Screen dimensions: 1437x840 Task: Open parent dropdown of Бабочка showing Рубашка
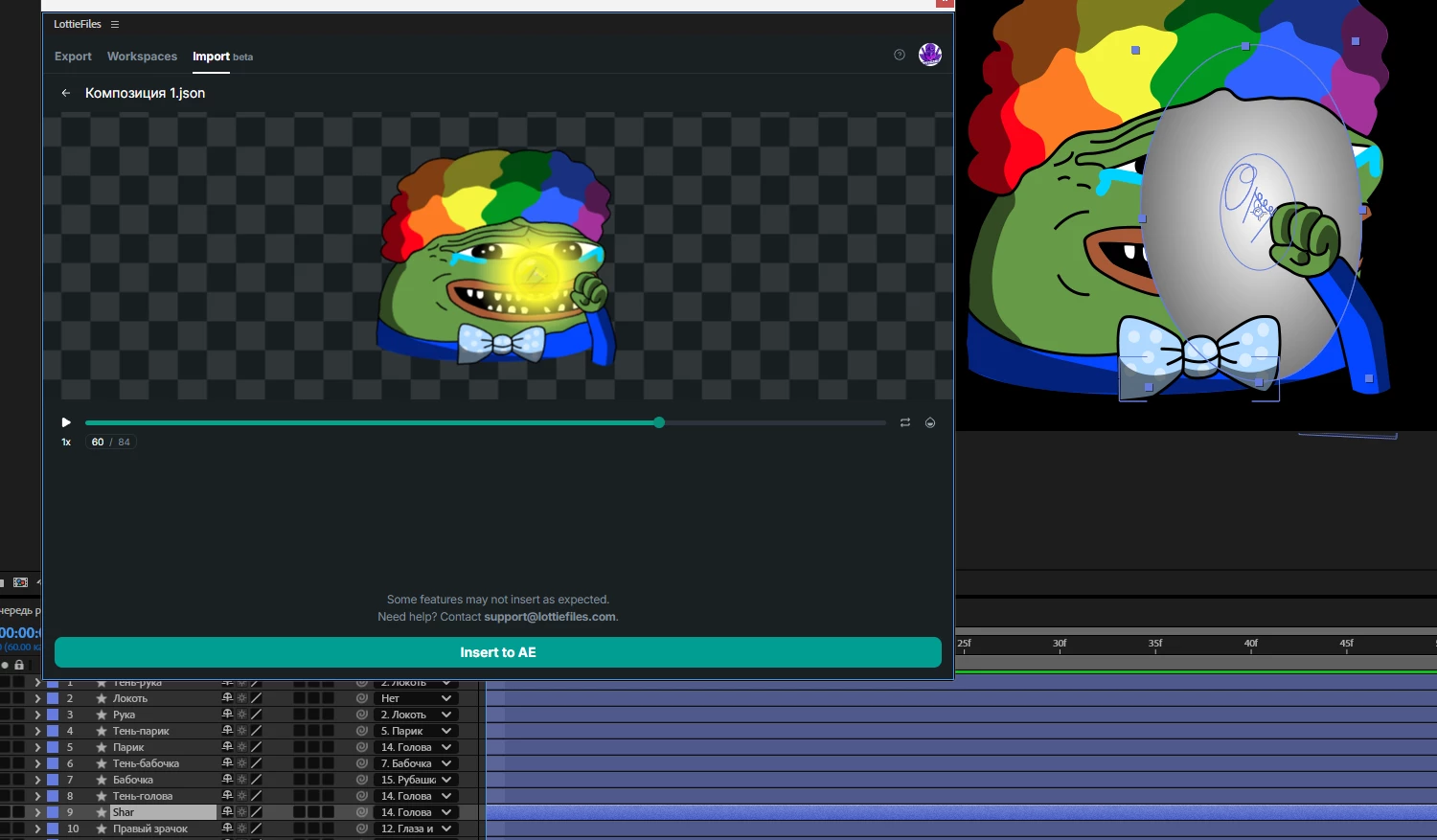pyautogui.click(x=416, y=780)
